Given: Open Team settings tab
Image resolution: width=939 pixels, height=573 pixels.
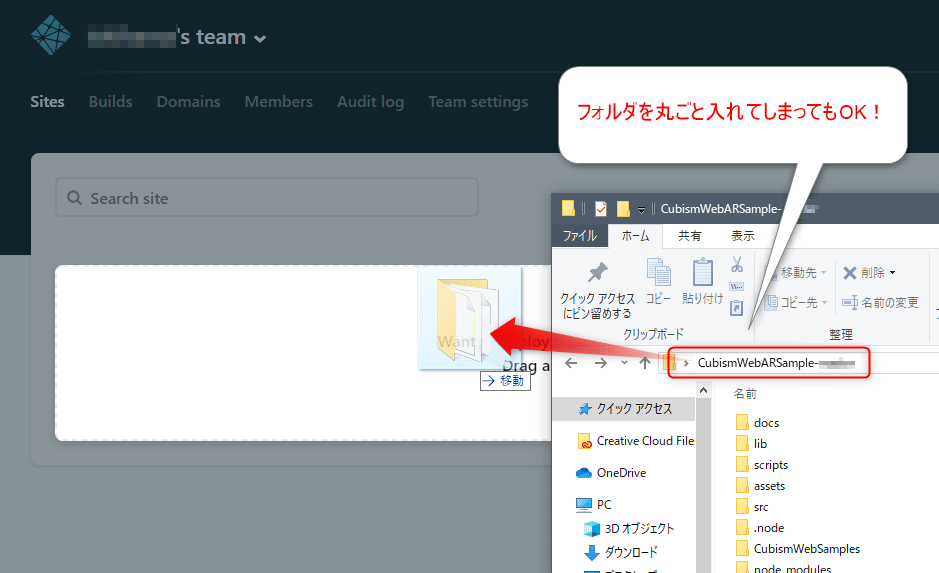Looking at the screenshot, I should (478, 102).
